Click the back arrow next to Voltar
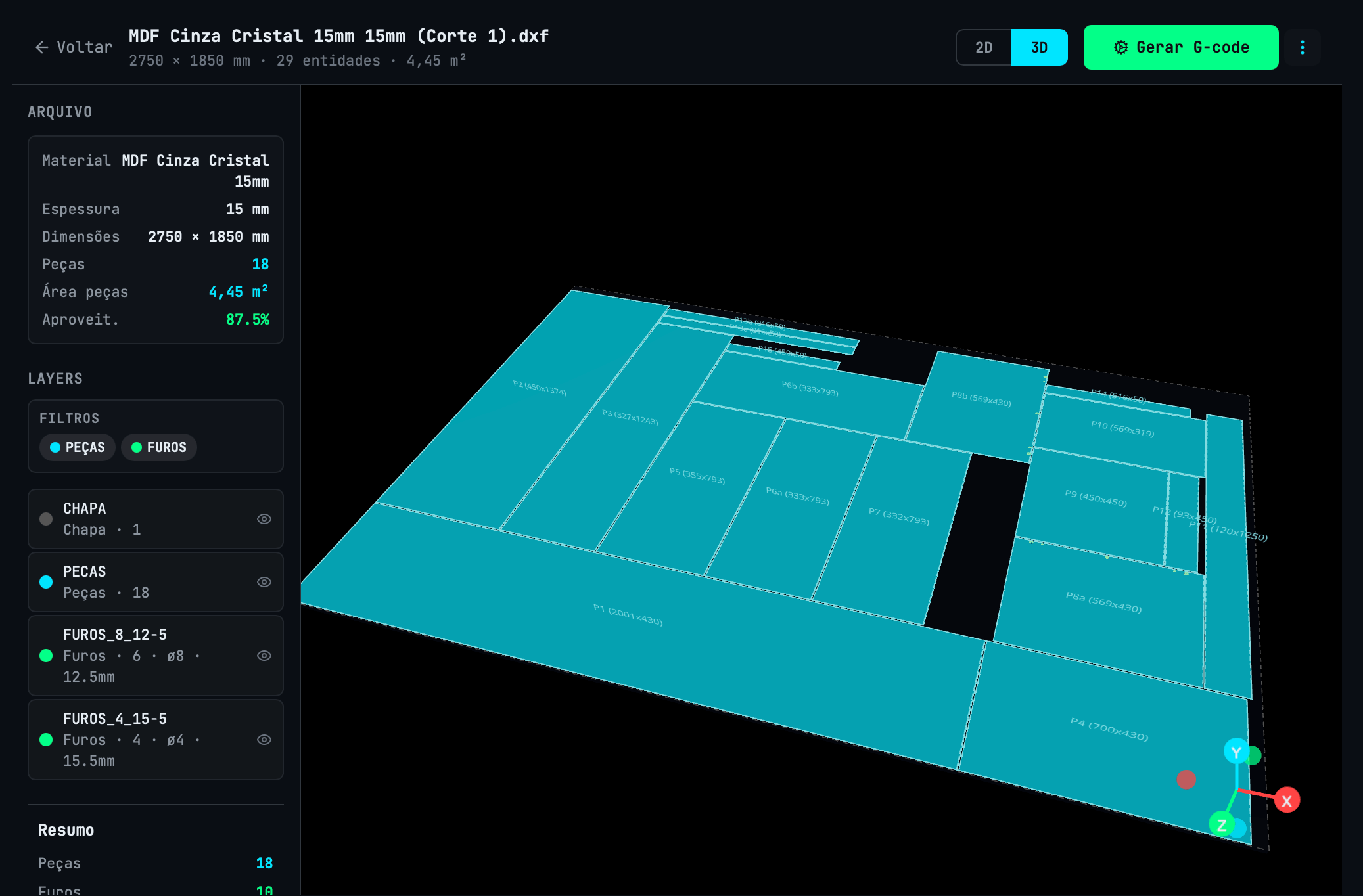Image resolution: width=1363 pixels, height=896 pixels. [x=41, y=47]
